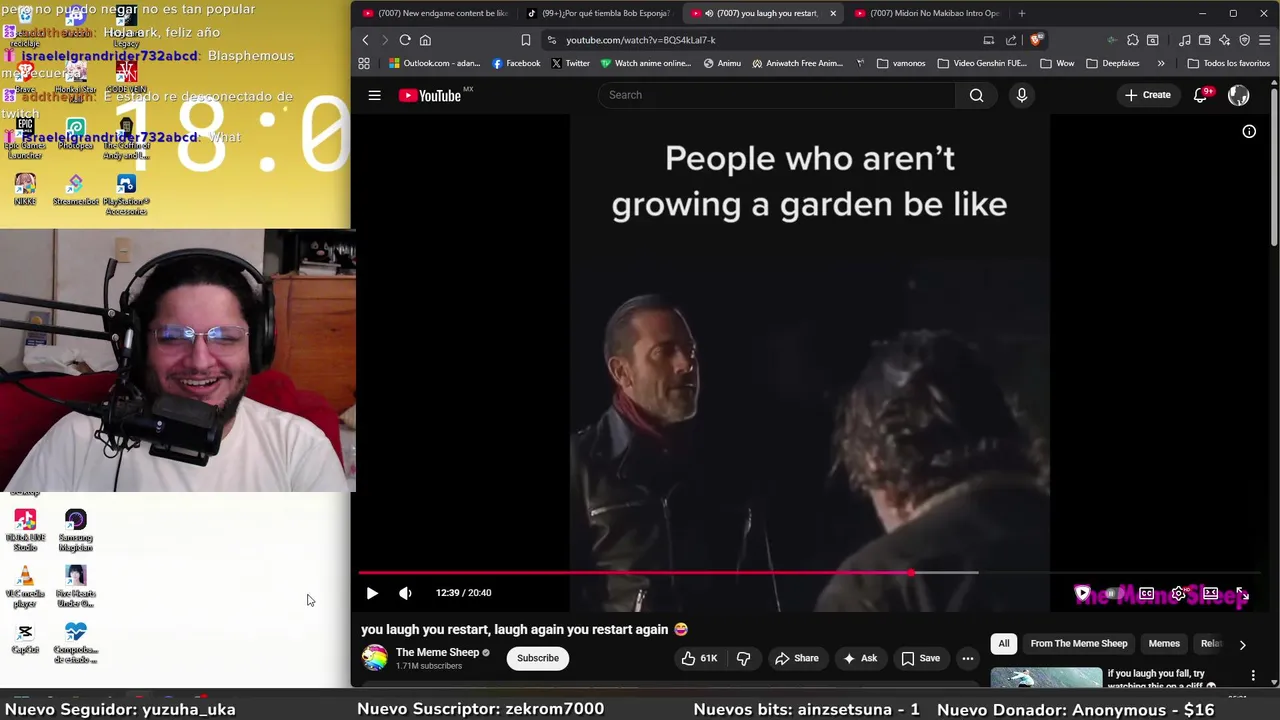Open the Todos los favoritos folder

pyautogui.click(x=1228, y=63)
